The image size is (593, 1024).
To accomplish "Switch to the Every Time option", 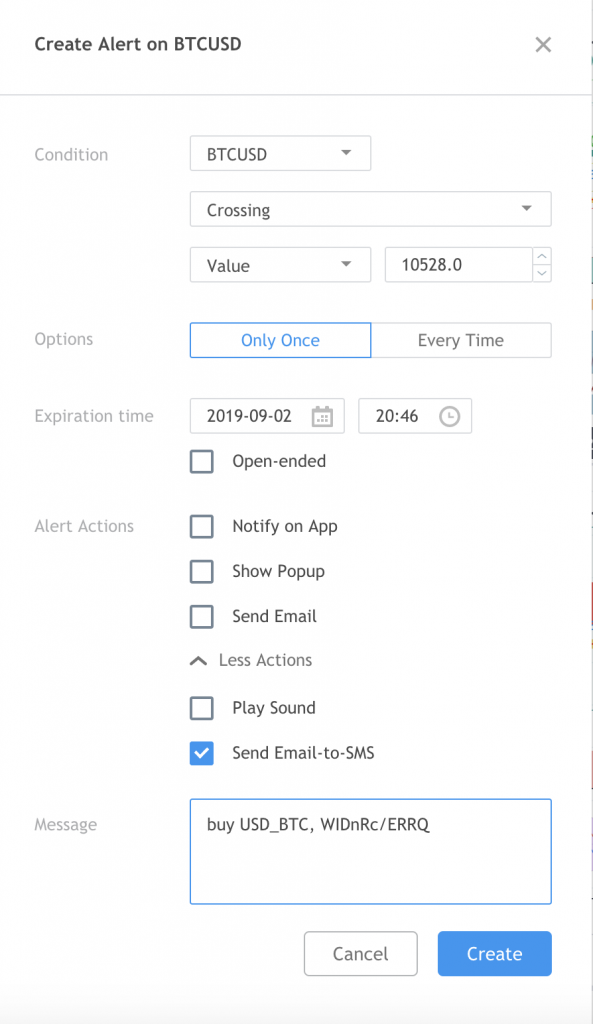I will (461, 340).
